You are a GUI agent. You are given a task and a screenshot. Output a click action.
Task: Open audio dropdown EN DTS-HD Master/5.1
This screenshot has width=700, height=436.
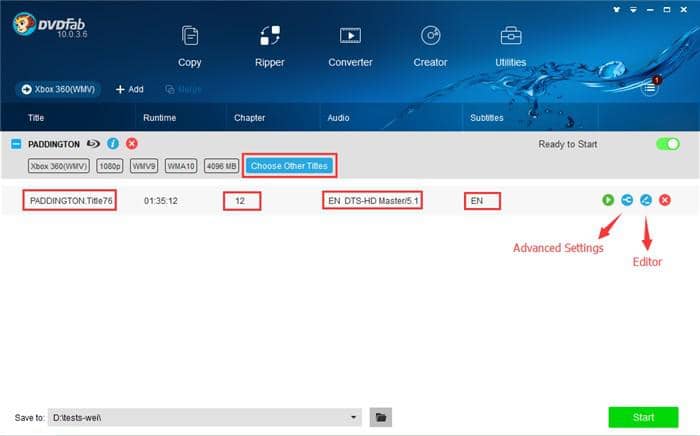click(373, 201)
